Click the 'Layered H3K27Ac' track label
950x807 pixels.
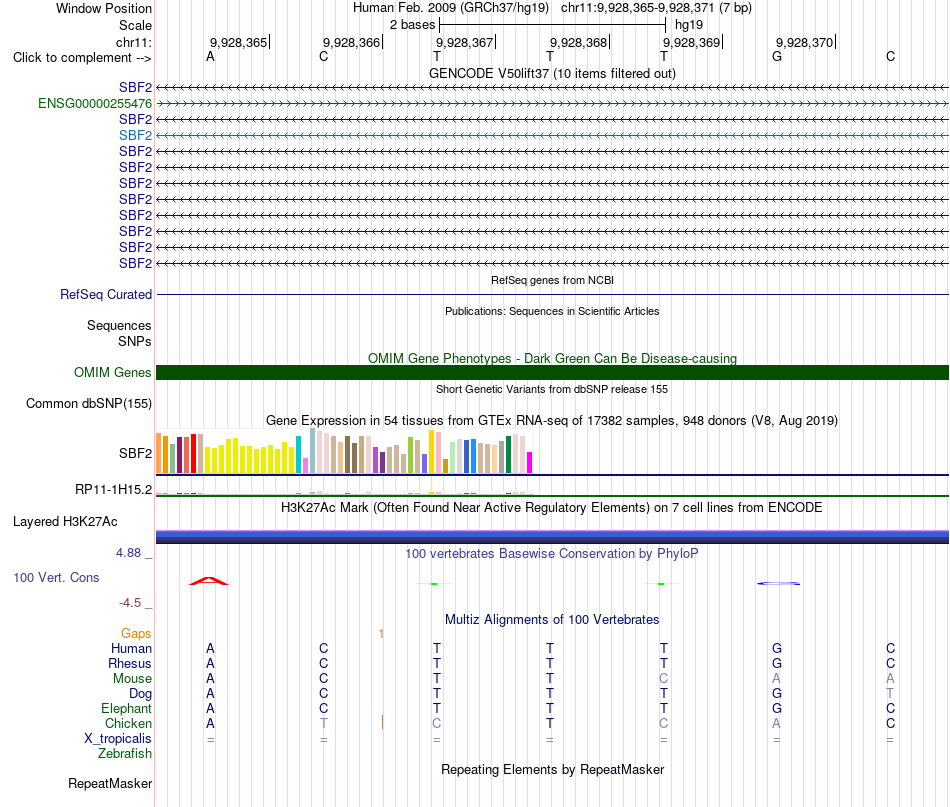[65, 522]
